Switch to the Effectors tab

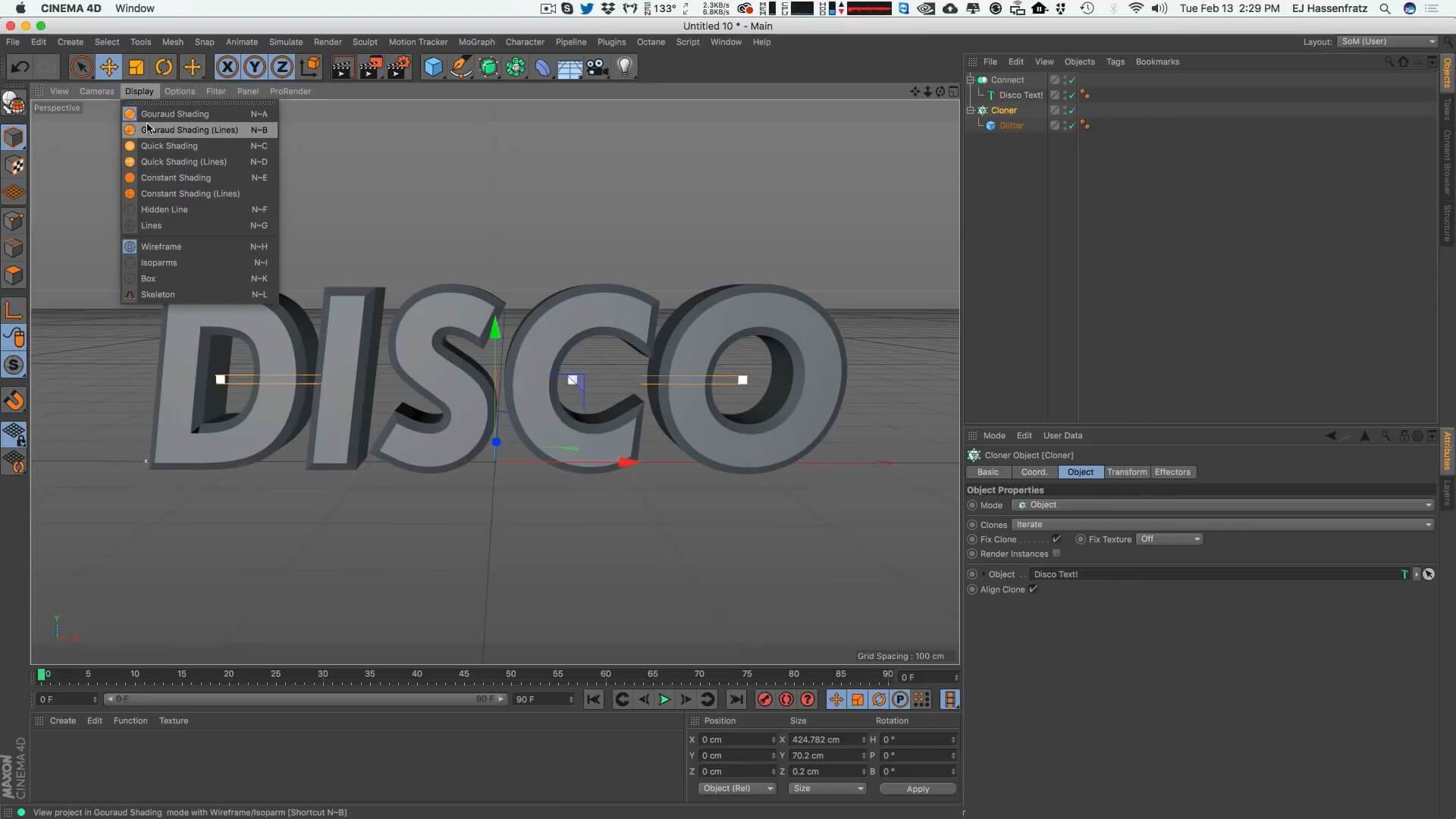[x=1172, y=472]
